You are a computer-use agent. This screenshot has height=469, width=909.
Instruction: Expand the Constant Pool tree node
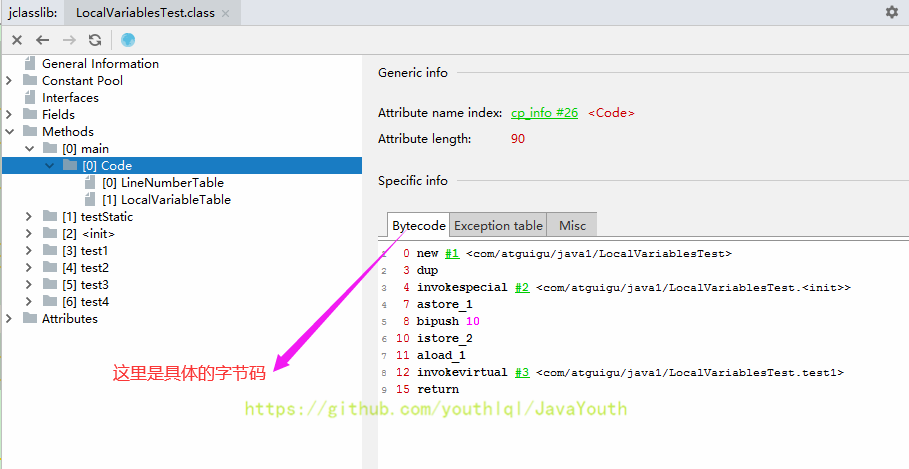[9, 81]
